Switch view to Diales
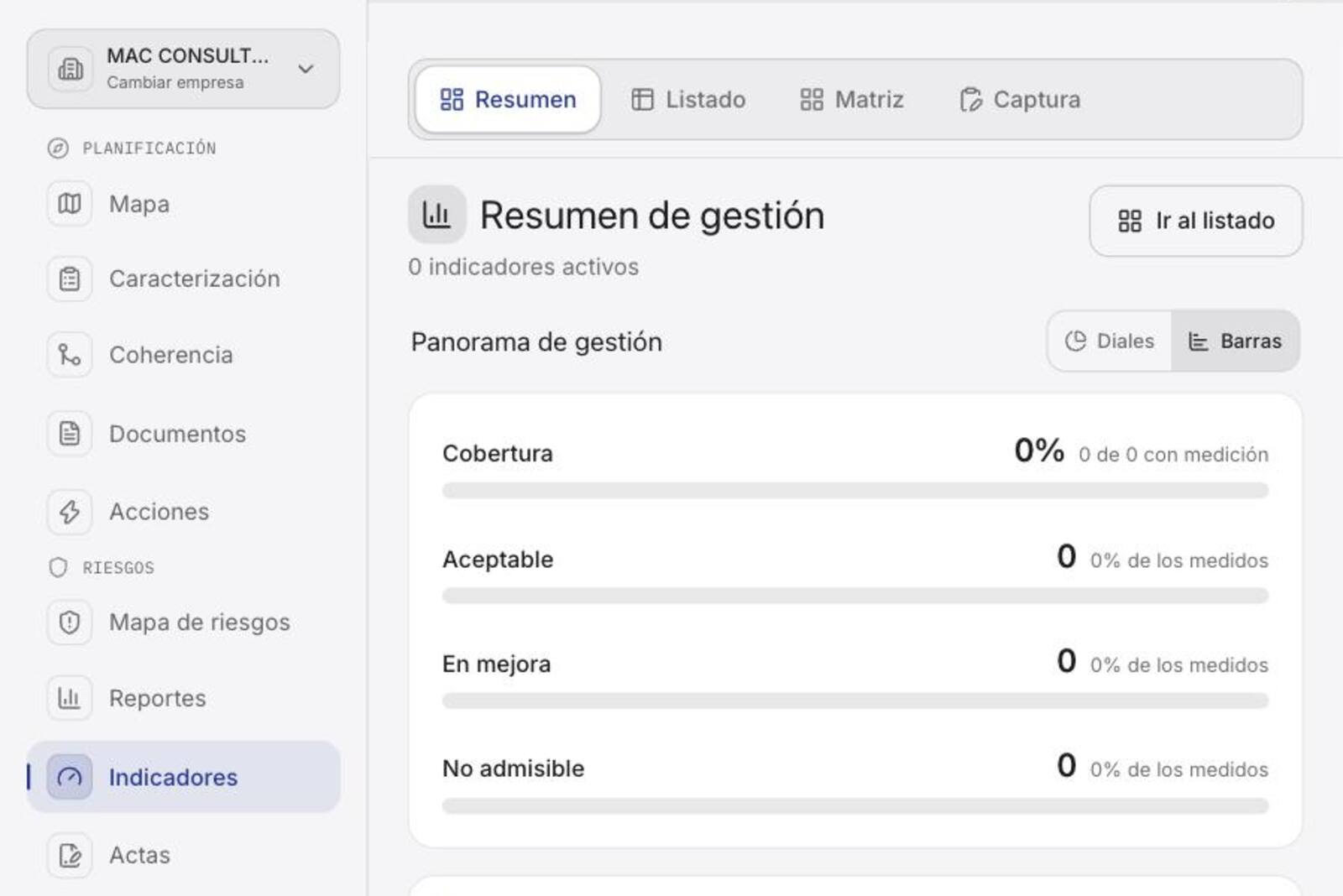The image size is (1343, 896). pos(1110,341)
